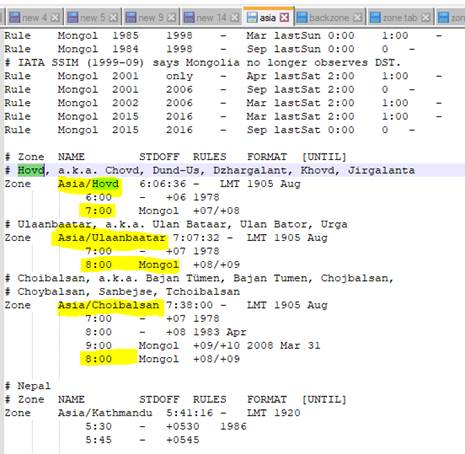Click the disk icon on the asia tab
The height and width of the screenshot is (454, 465).
point(252,17)
